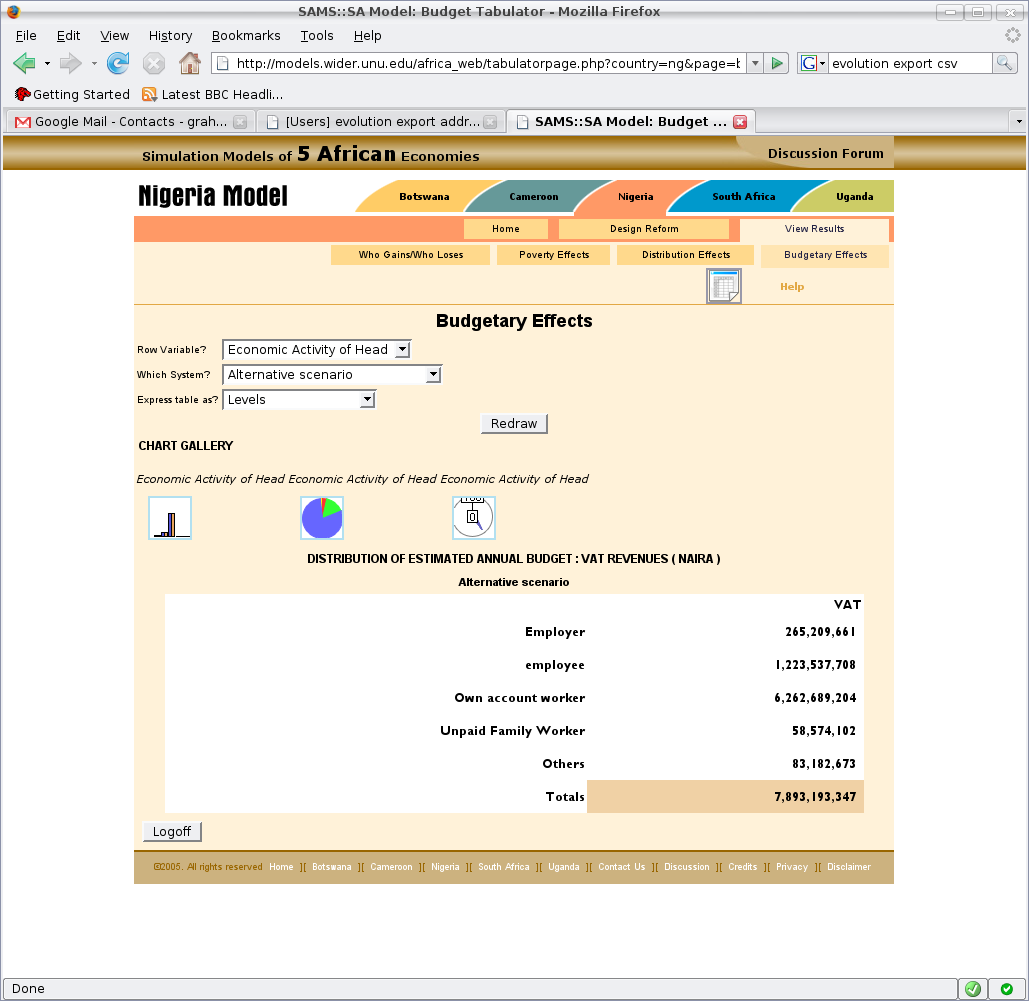The height and width of the screenshot is (1001, 1029).
Task: Click the Logoff button
Action: click(173, 831)
